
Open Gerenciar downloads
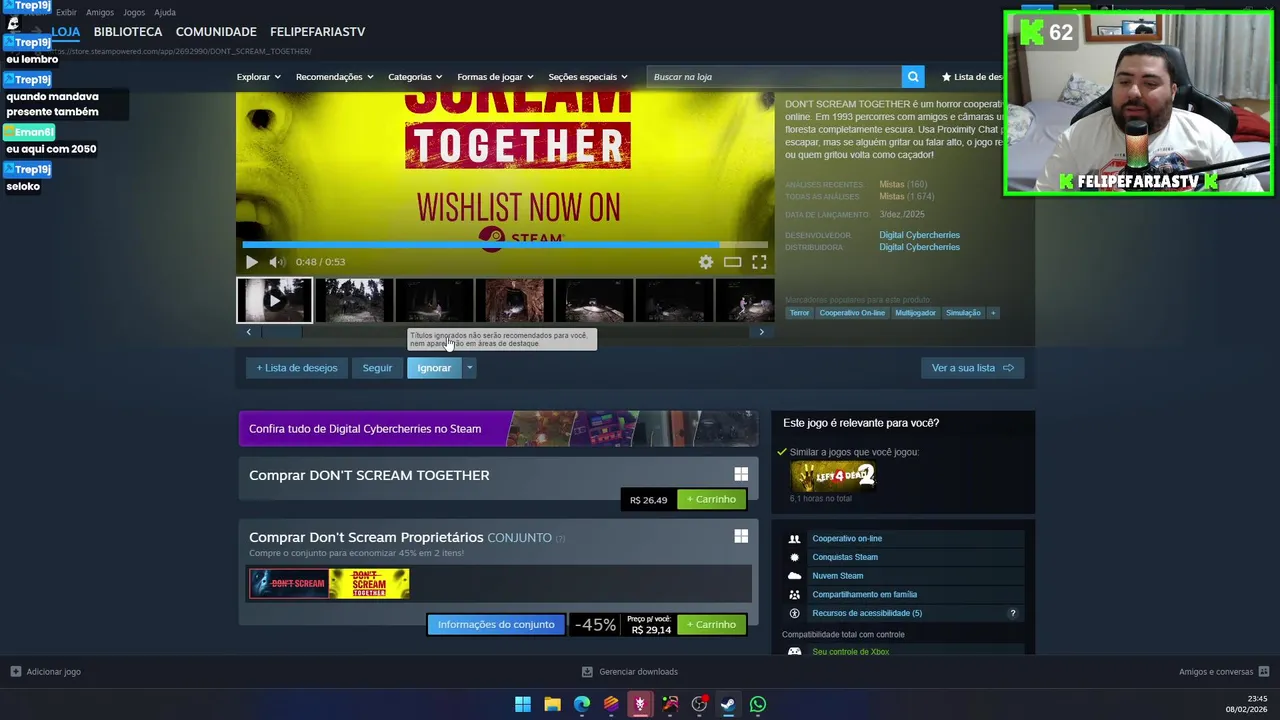630,672
